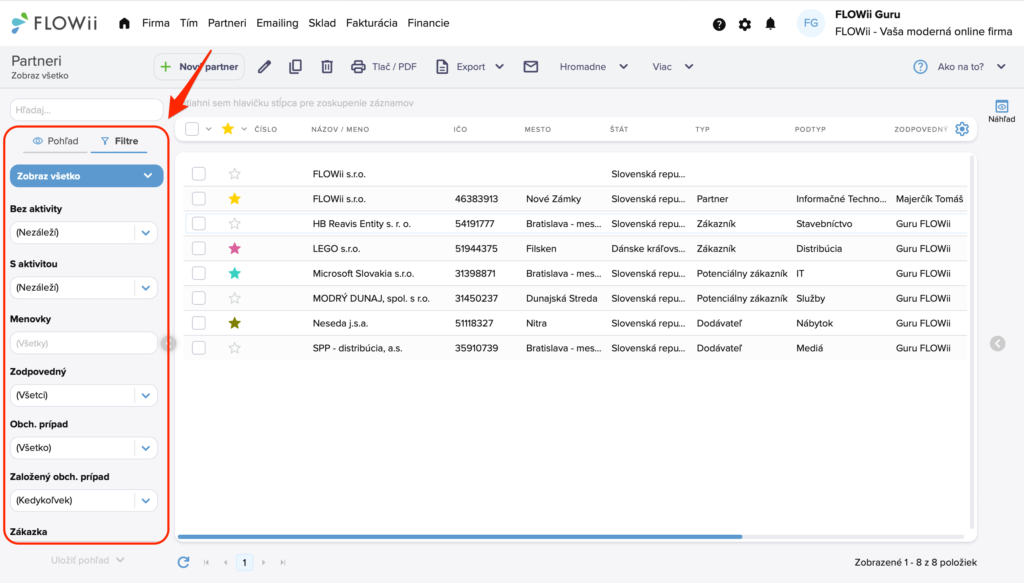1024x583 pixels.
Task: Sort by NÁZOV / MENO column header
Action: (x=340, y=129)
